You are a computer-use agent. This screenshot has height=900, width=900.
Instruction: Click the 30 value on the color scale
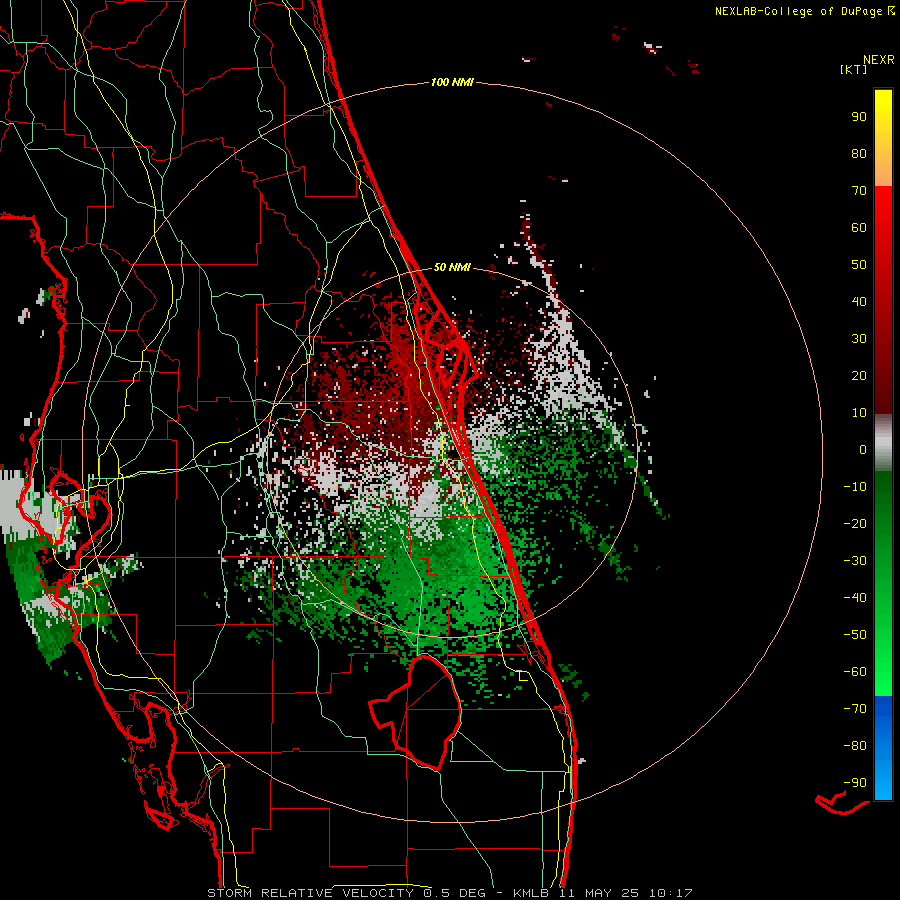click(x=859, y=339)
